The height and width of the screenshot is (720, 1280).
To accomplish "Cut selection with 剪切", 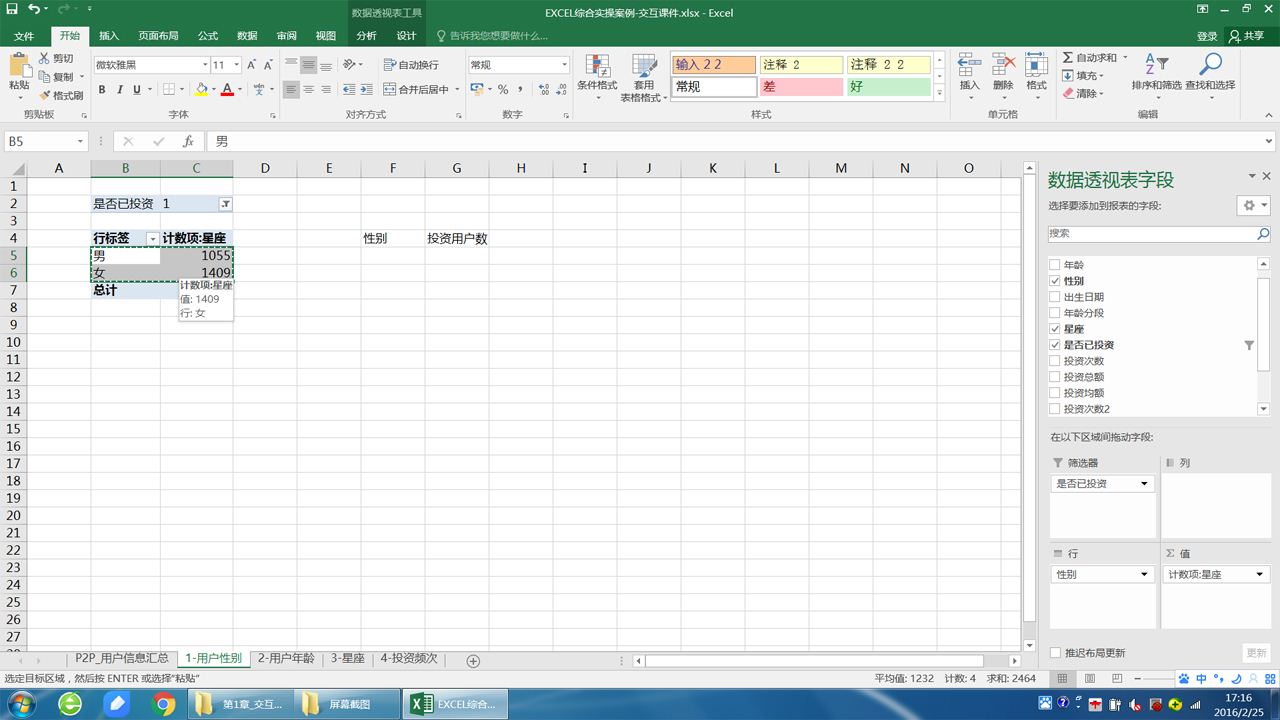I will pos(56,59).
